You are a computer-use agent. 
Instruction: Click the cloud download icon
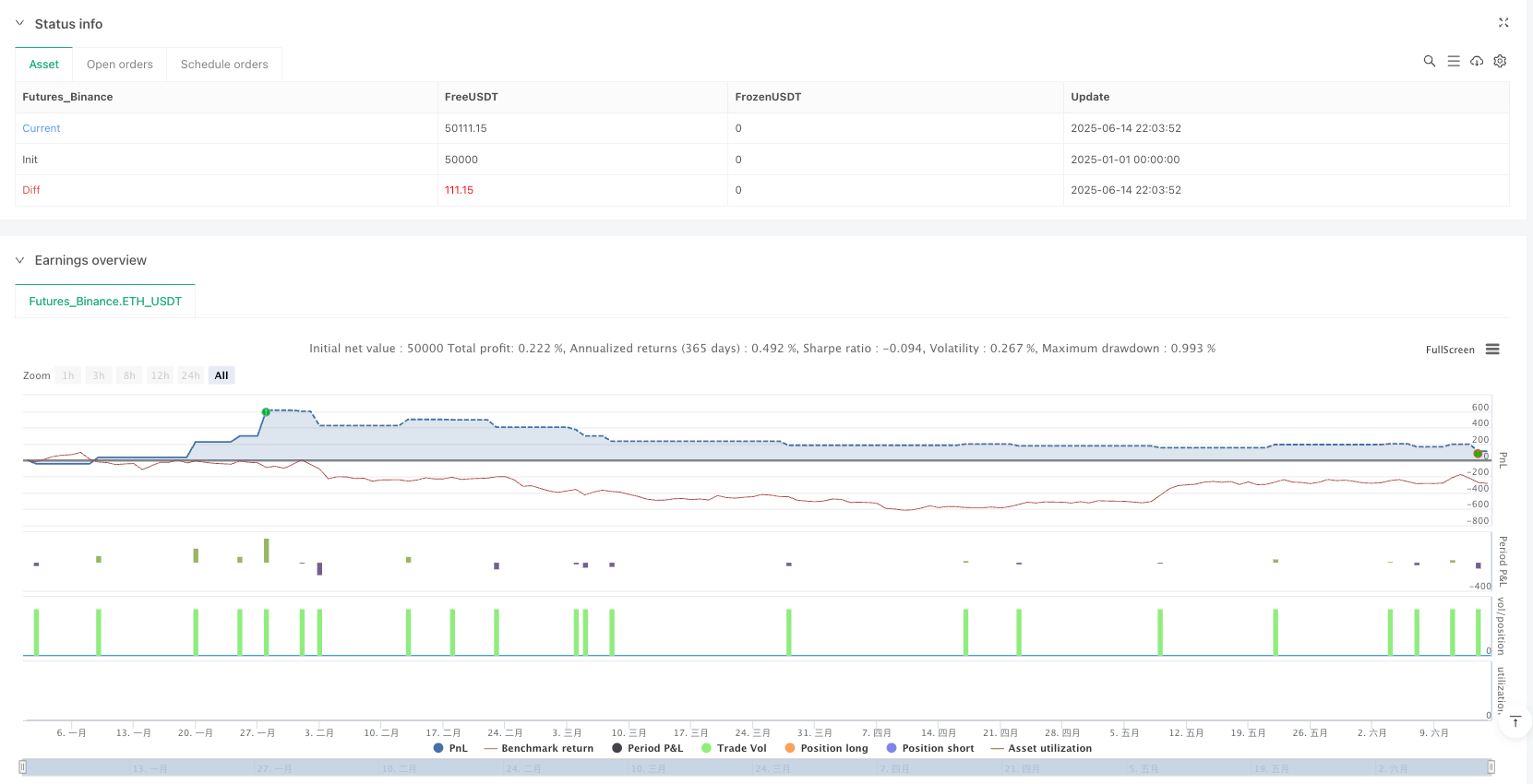1477,61
